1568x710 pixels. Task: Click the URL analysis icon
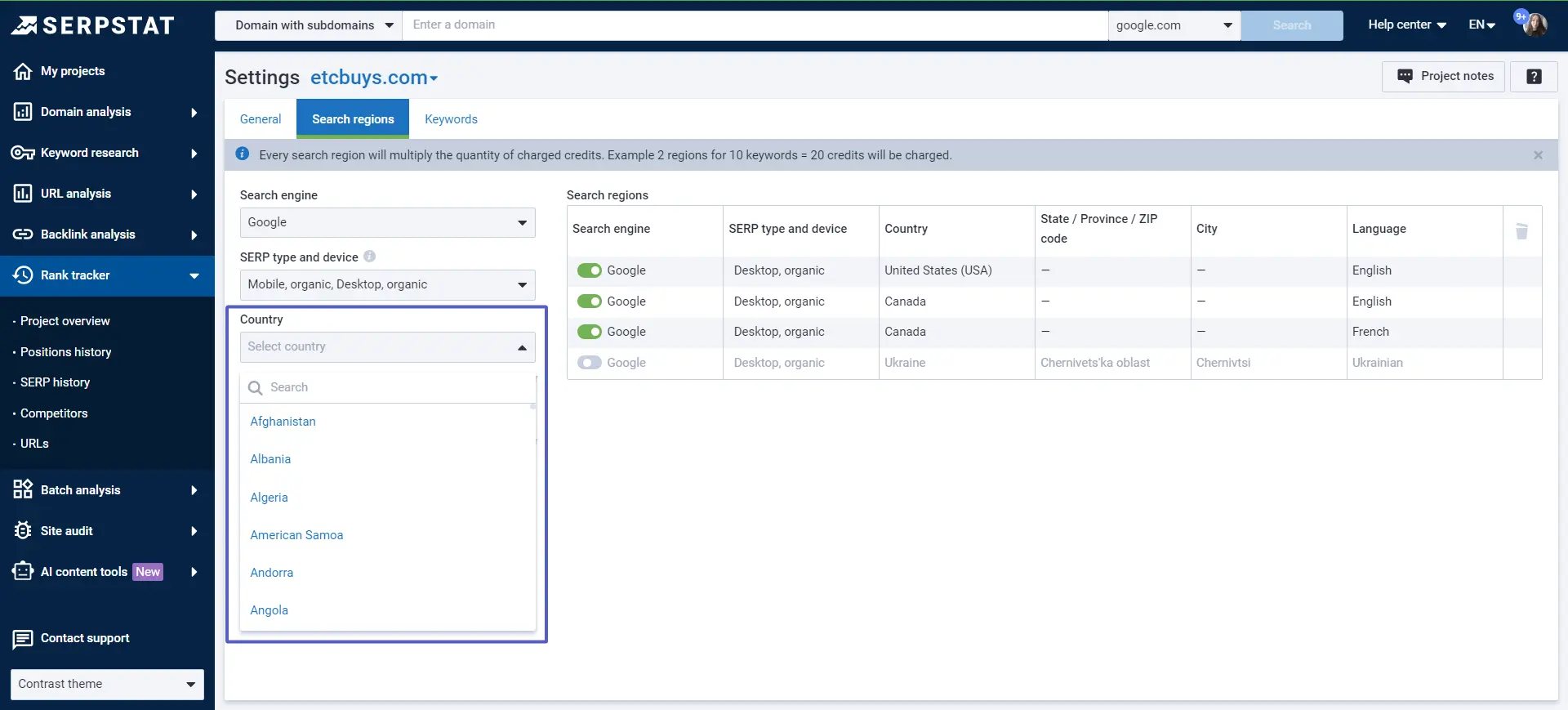pyautogui.click(x=23, y=194)
